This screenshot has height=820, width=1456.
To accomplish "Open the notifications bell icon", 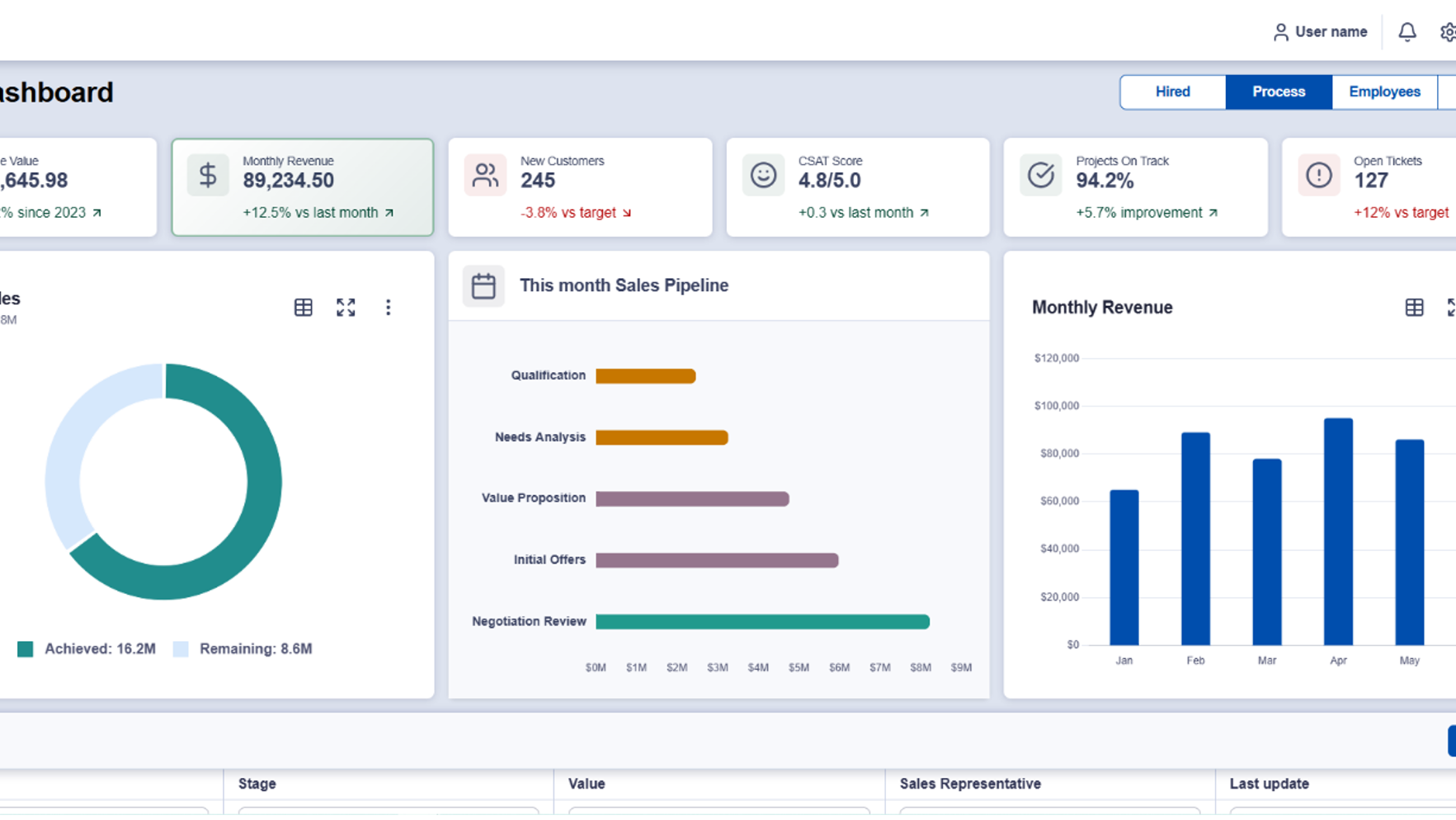I will 1407,32.
